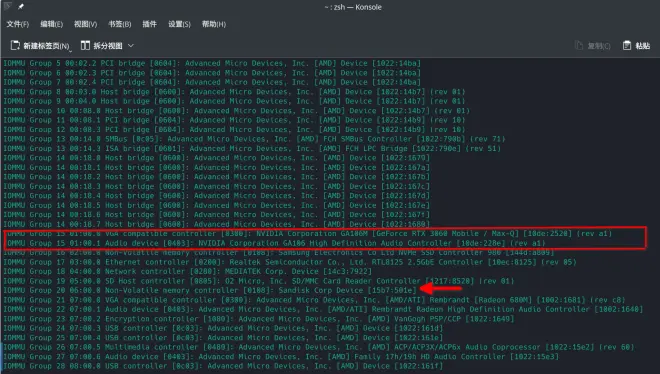Click the VanGogh PSP/CCP Encryption controller line
This screenshot has width=660, height=374.
pyautogui.click(x=259, y=318)
